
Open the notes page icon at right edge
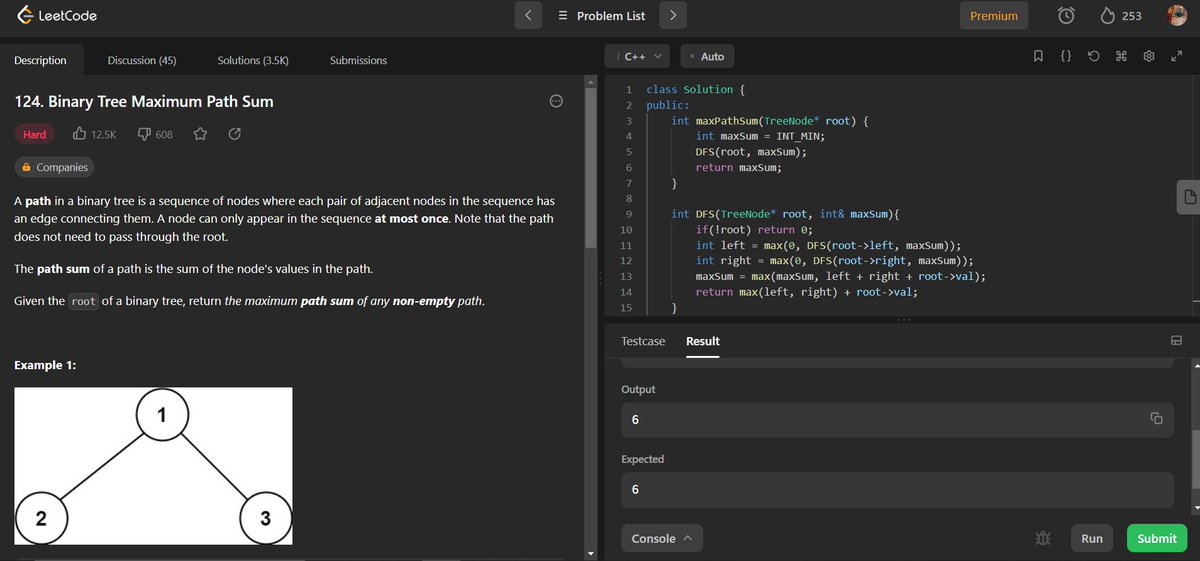(x=1189, y=196)
